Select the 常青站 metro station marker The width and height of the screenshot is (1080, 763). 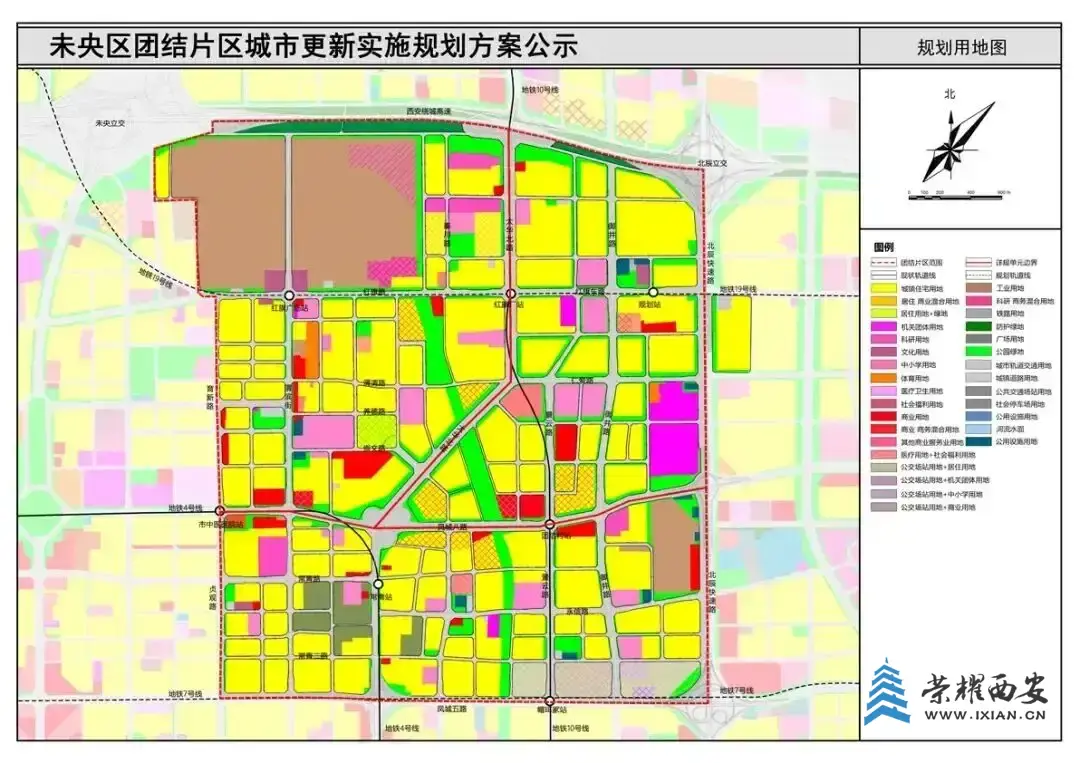pyautogui.click(x=378, y=584)
